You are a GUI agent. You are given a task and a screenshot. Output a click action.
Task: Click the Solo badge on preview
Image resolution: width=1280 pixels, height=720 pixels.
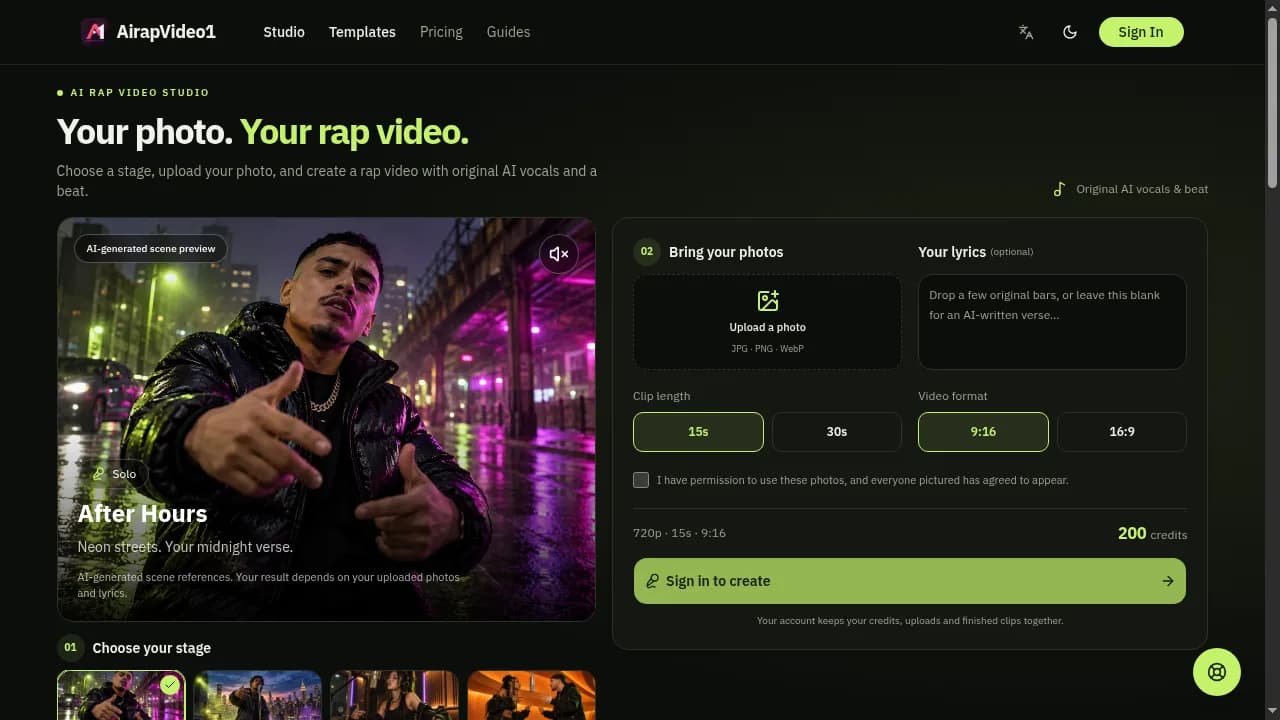click(114, 474)
